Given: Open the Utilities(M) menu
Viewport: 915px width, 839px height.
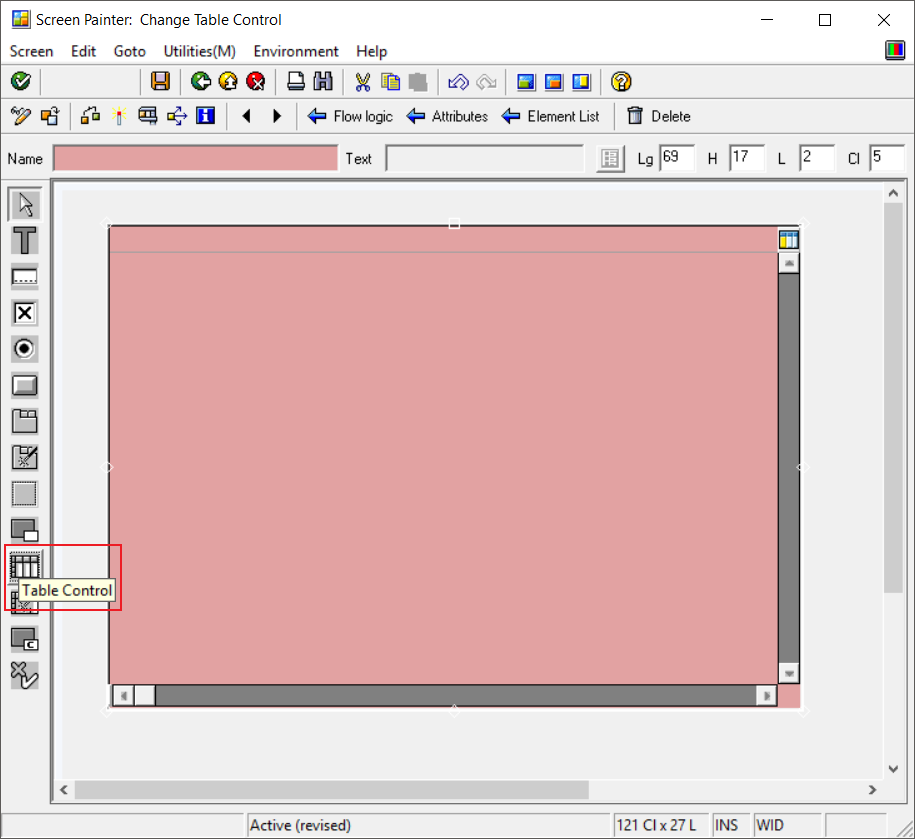Looking at the screenshot, I should click(x=200, y=51).
